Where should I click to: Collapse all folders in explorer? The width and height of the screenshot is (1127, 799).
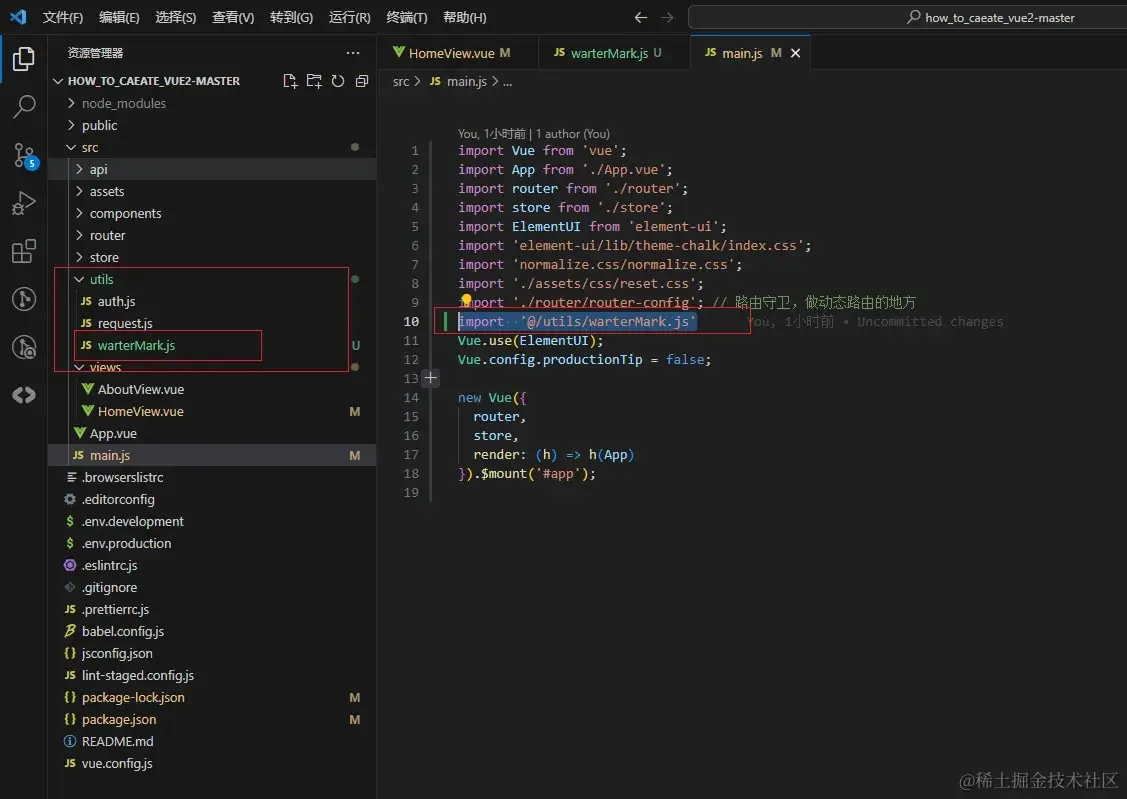(x=362, y=81)
